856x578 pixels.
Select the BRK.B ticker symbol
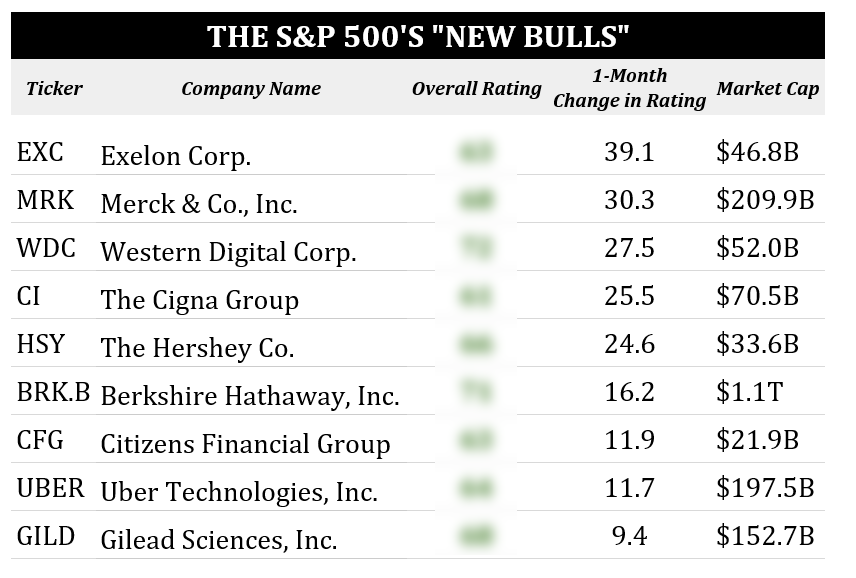pos(53,393)
